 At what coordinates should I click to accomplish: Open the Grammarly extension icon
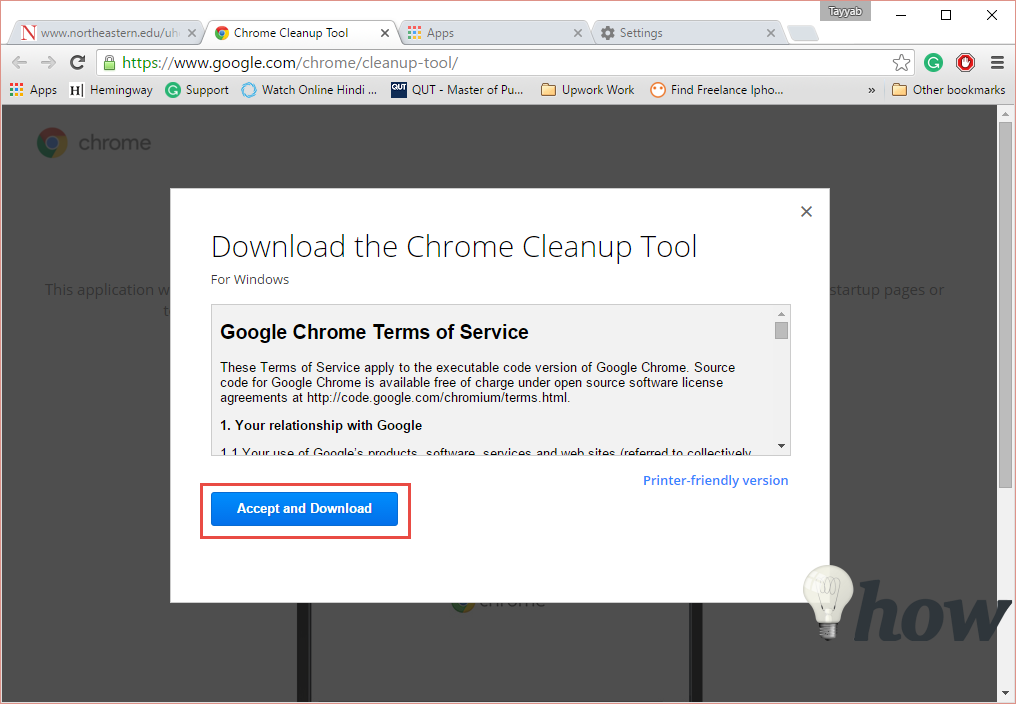click(933, 62)
